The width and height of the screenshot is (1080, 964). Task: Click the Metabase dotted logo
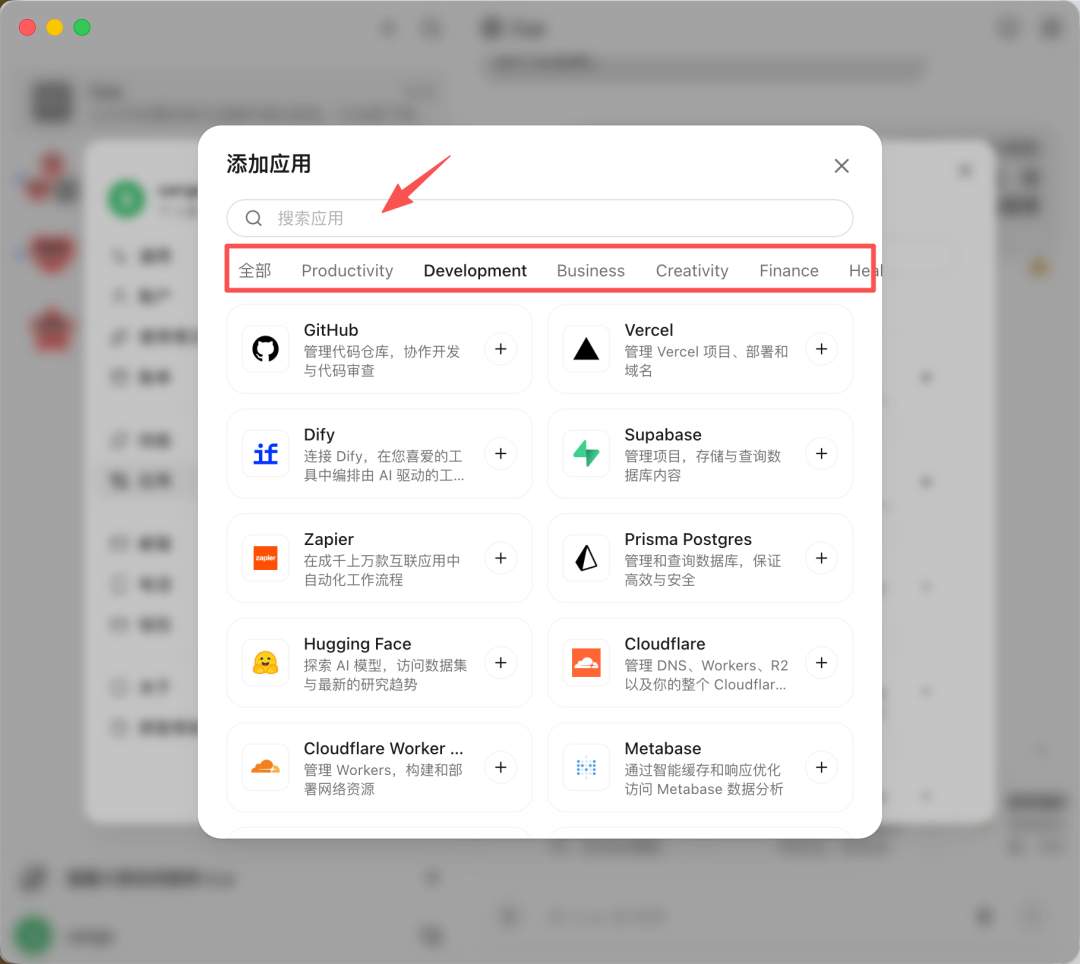point(586,768)
